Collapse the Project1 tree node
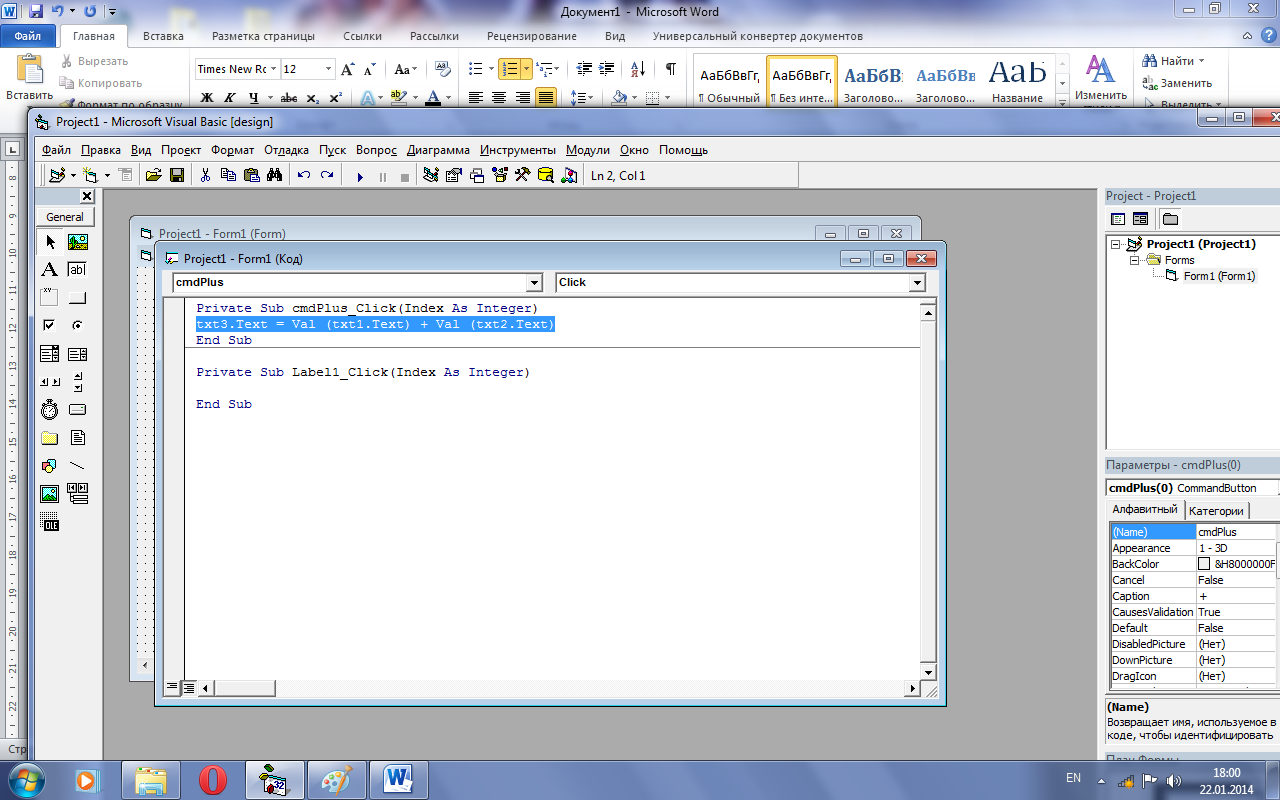The height and width of the screenshot is (800, 1280). point(1116,244)
